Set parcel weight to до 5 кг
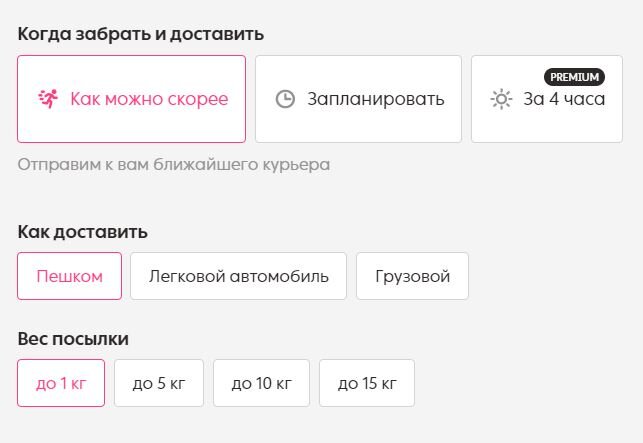 click(x=159, y=383)
